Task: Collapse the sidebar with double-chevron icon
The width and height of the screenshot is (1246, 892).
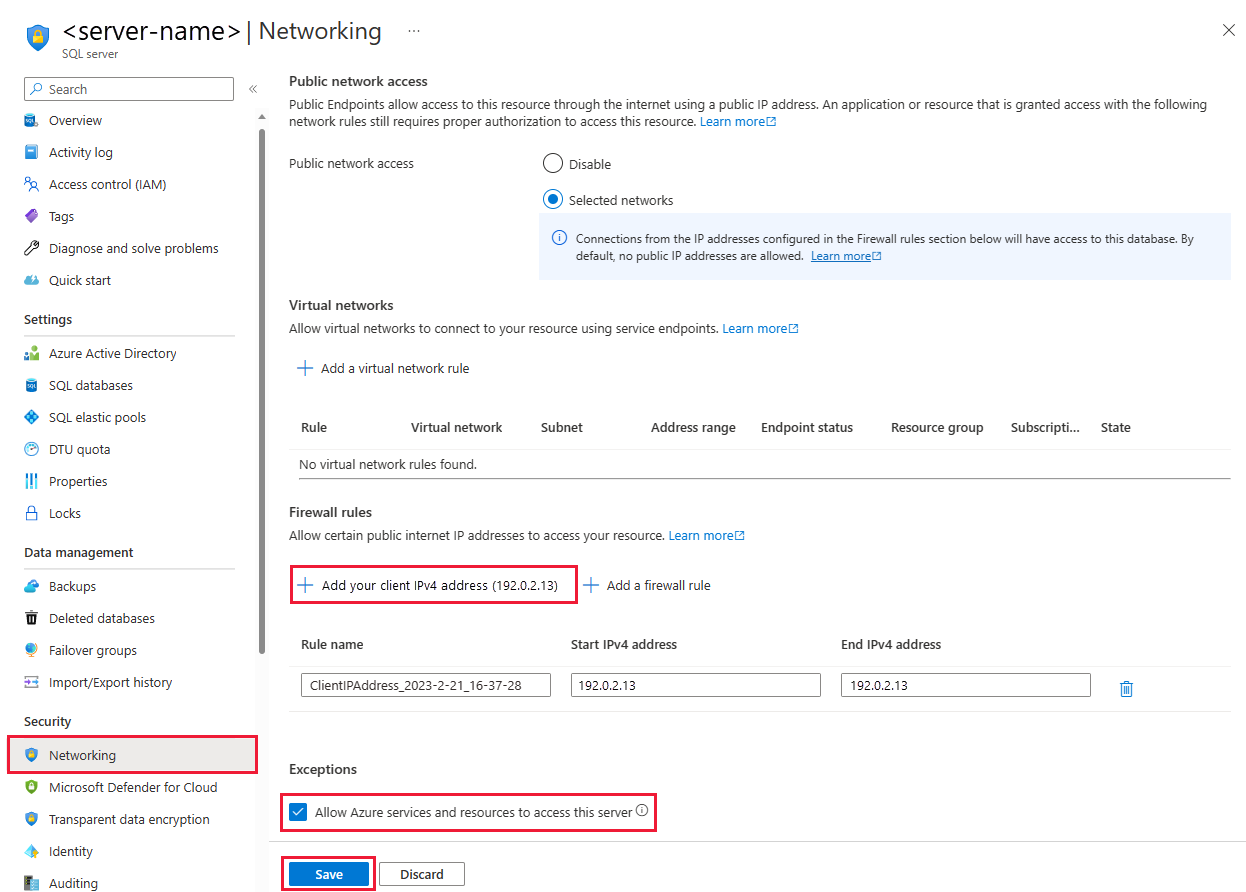Action: [x=253, y=89]
